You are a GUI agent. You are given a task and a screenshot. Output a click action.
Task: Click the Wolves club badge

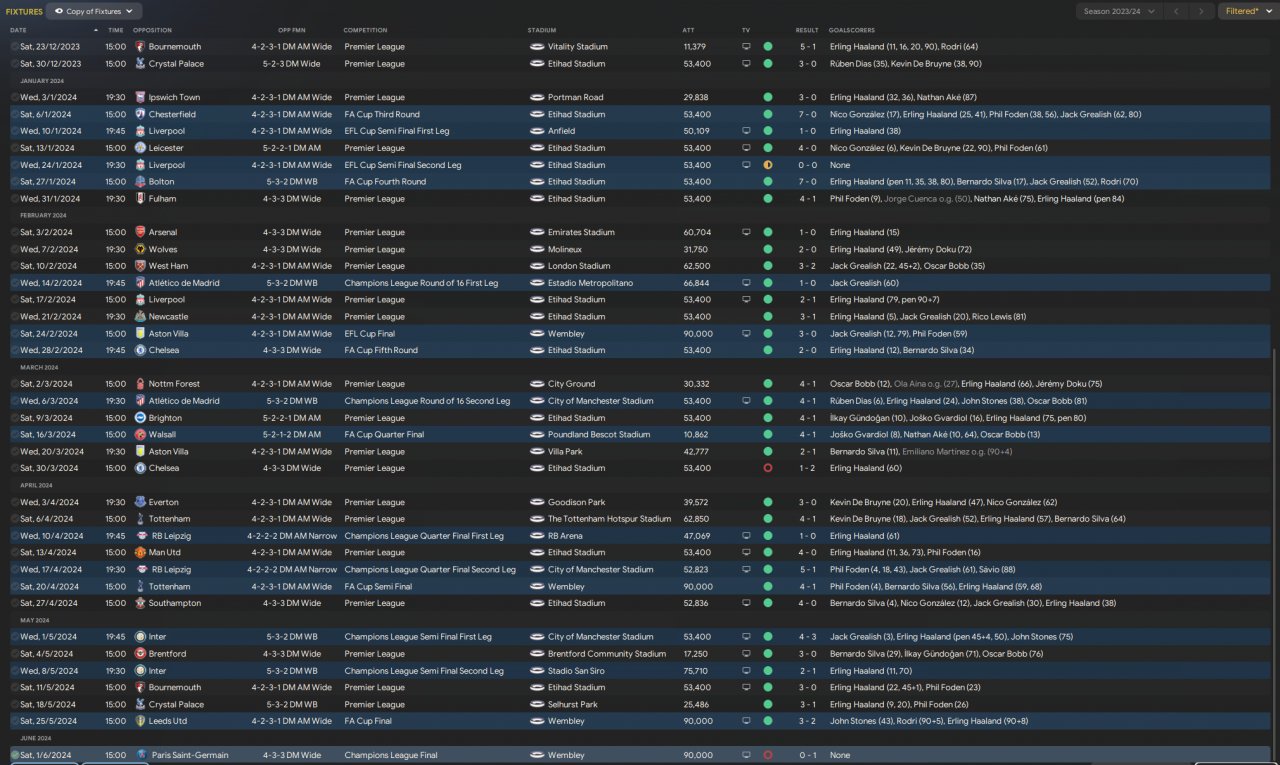point(140,250)
